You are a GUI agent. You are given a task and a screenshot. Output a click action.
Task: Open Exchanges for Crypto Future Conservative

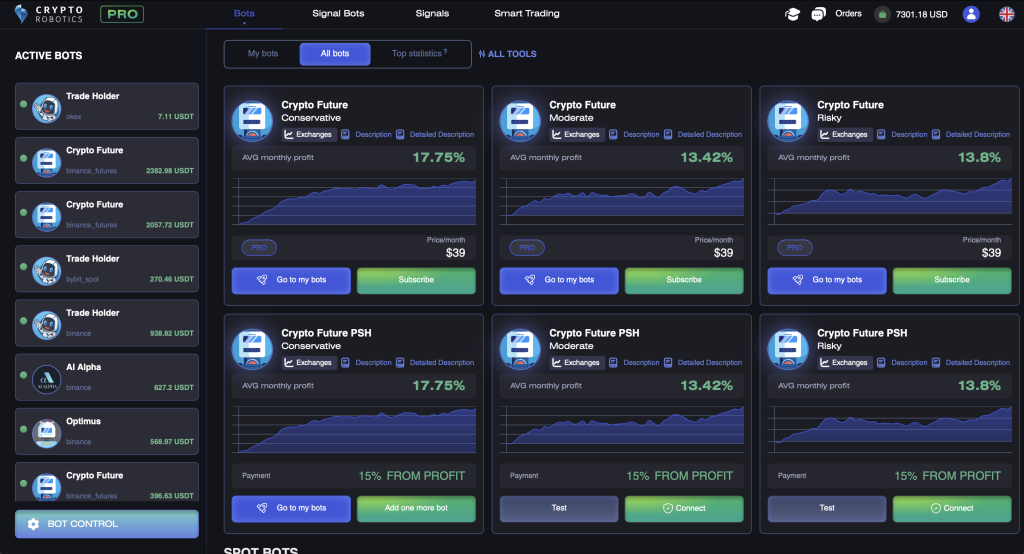pos(308,135)
